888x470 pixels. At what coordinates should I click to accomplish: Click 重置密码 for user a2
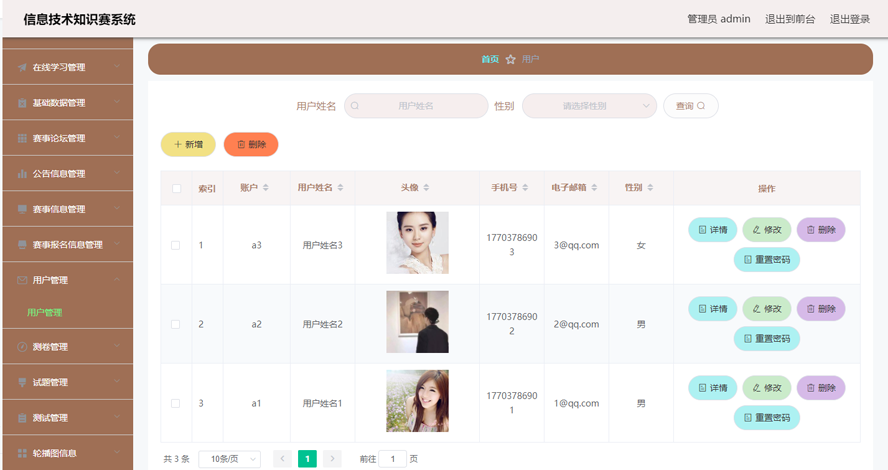767,339
